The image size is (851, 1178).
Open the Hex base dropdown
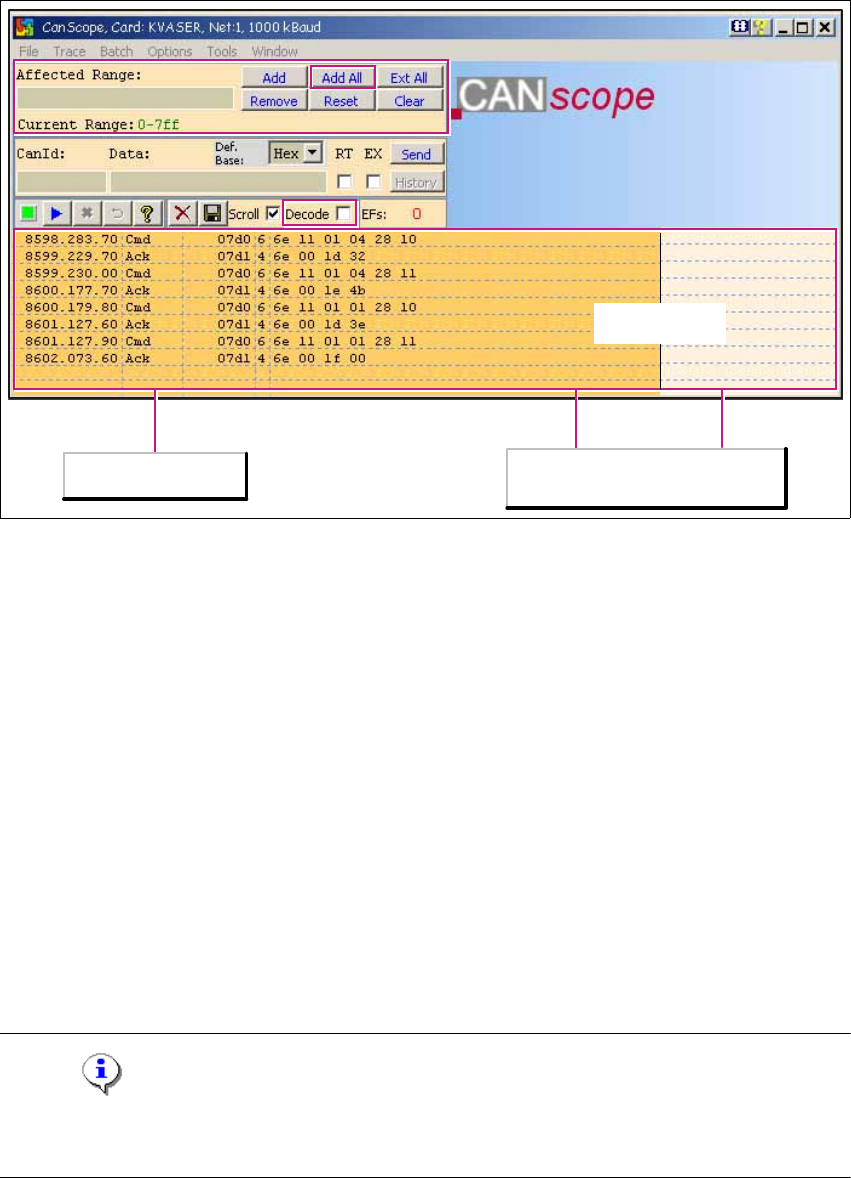pyautogui.click(x=313, y=153)
